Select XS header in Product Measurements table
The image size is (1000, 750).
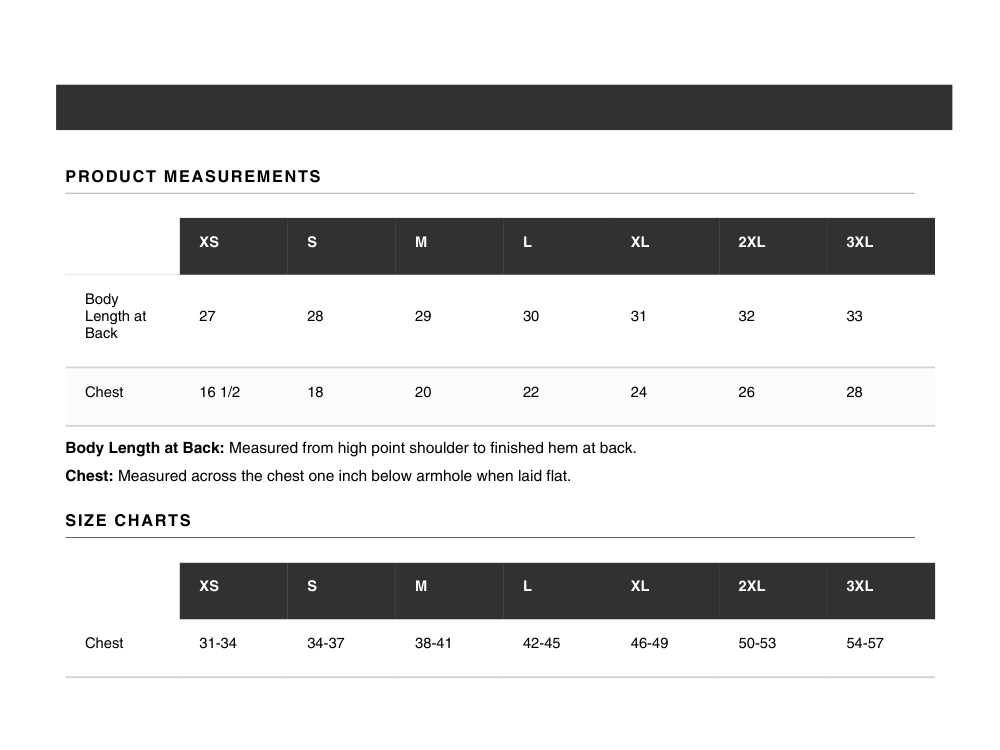point(209,242)
